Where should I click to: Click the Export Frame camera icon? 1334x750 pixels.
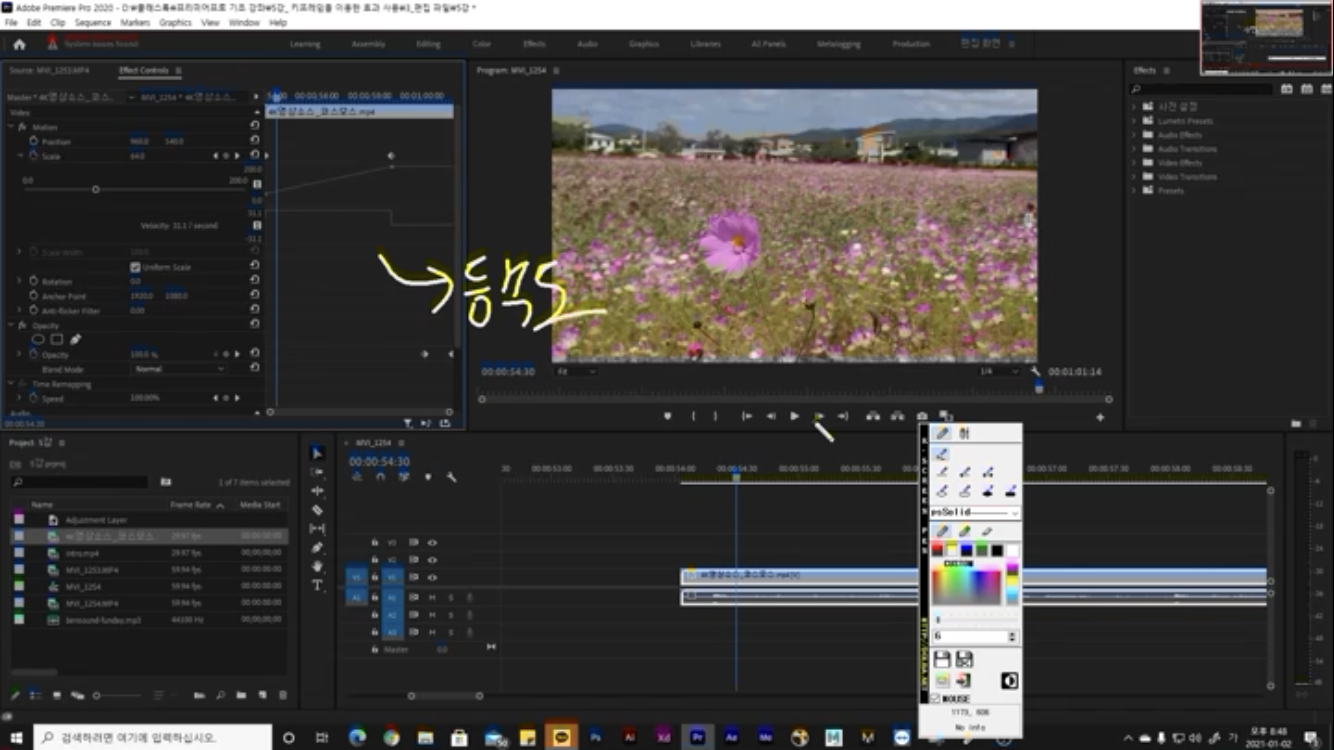tap(921, 416)
